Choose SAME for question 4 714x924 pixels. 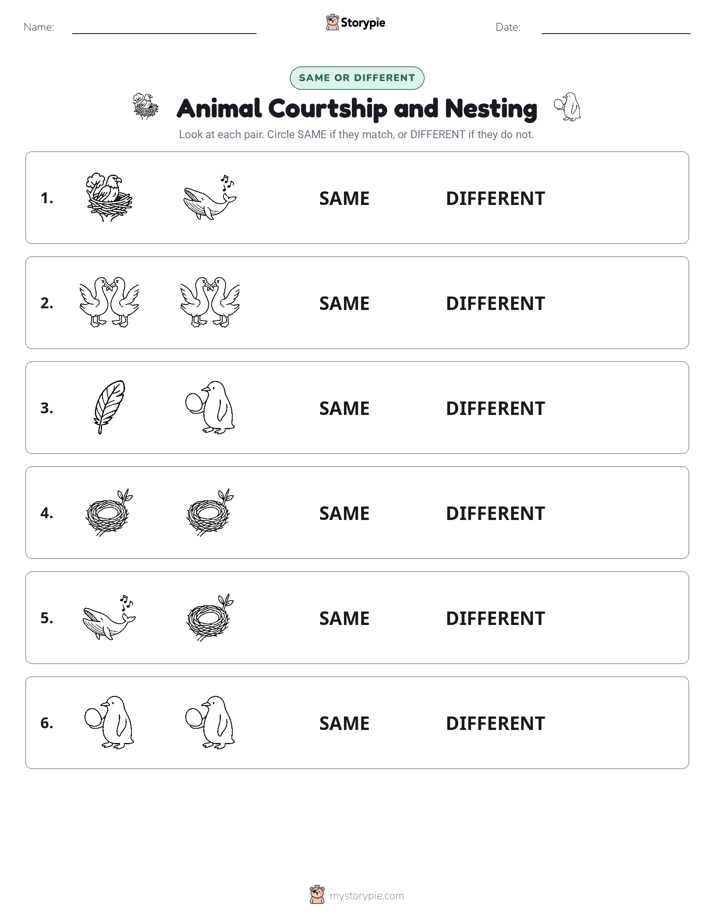(x=344, y=513)
